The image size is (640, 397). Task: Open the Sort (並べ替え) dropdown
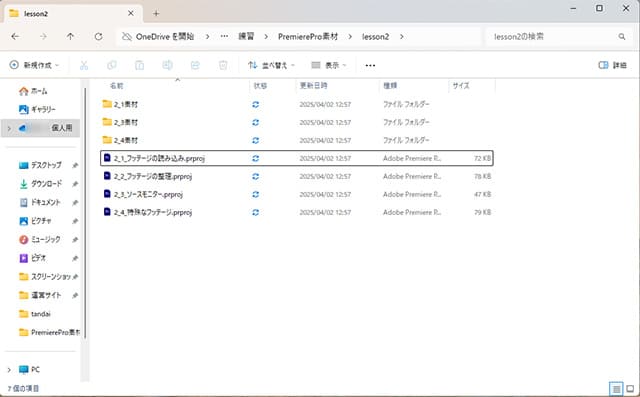[x=271, y=65]
